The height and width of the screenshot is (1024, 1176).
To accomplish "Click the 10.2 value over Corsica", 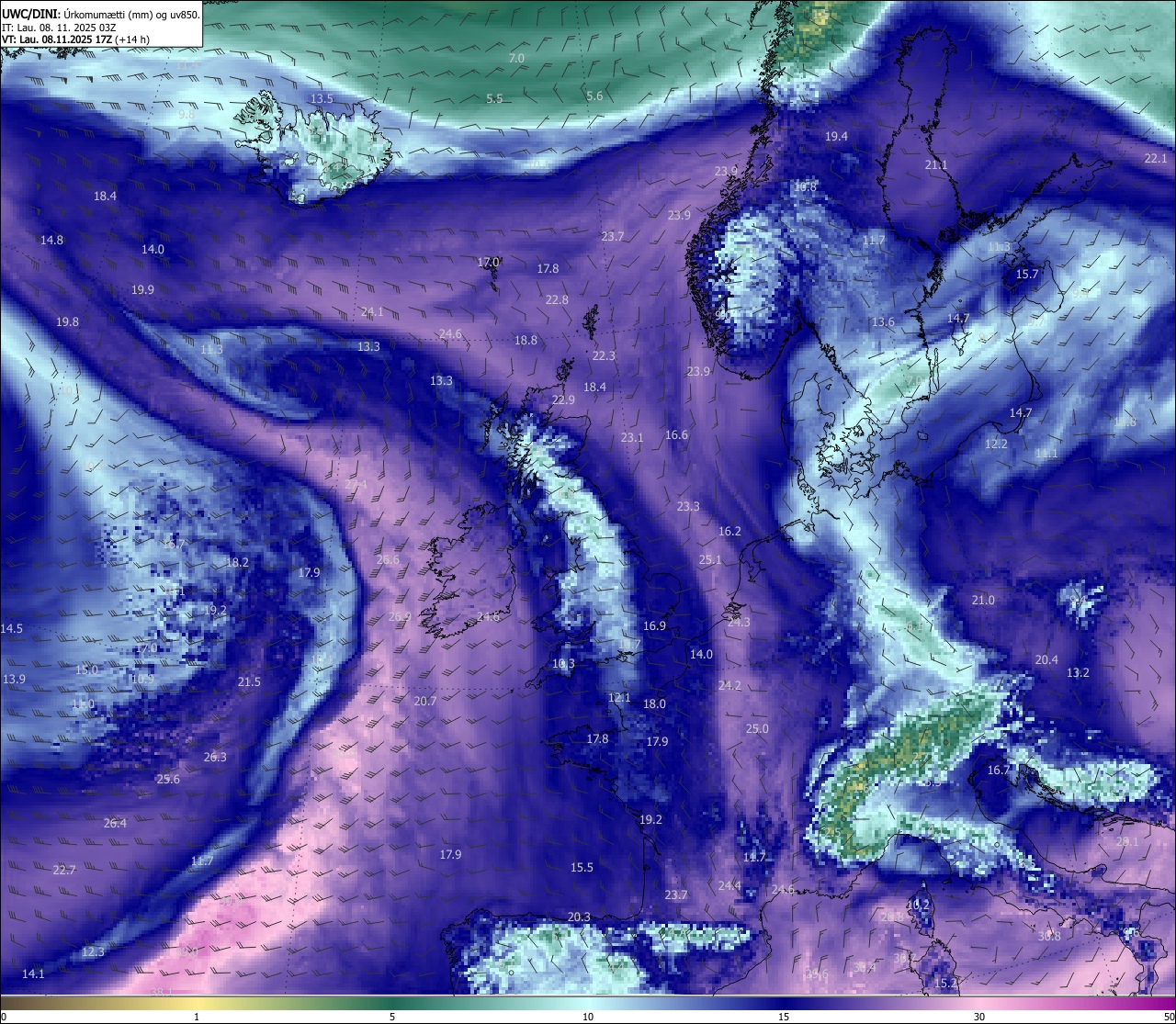I will pos(918,905).
